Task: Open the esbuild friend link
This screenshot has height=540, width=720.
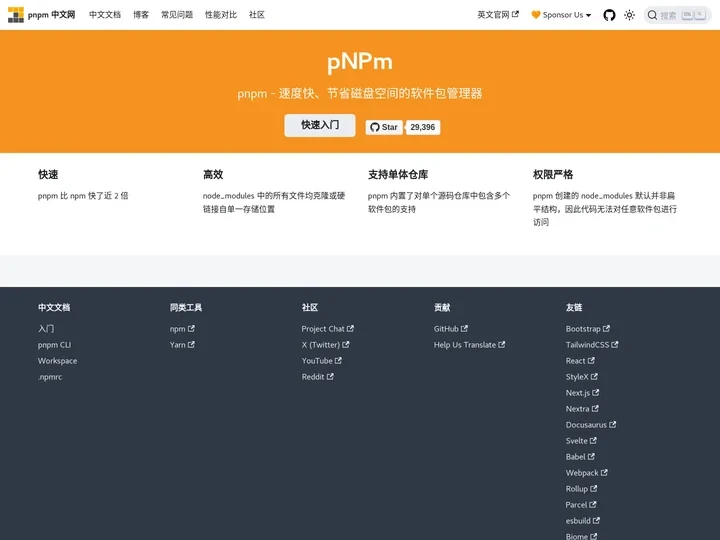Action: tap(583, 521)
